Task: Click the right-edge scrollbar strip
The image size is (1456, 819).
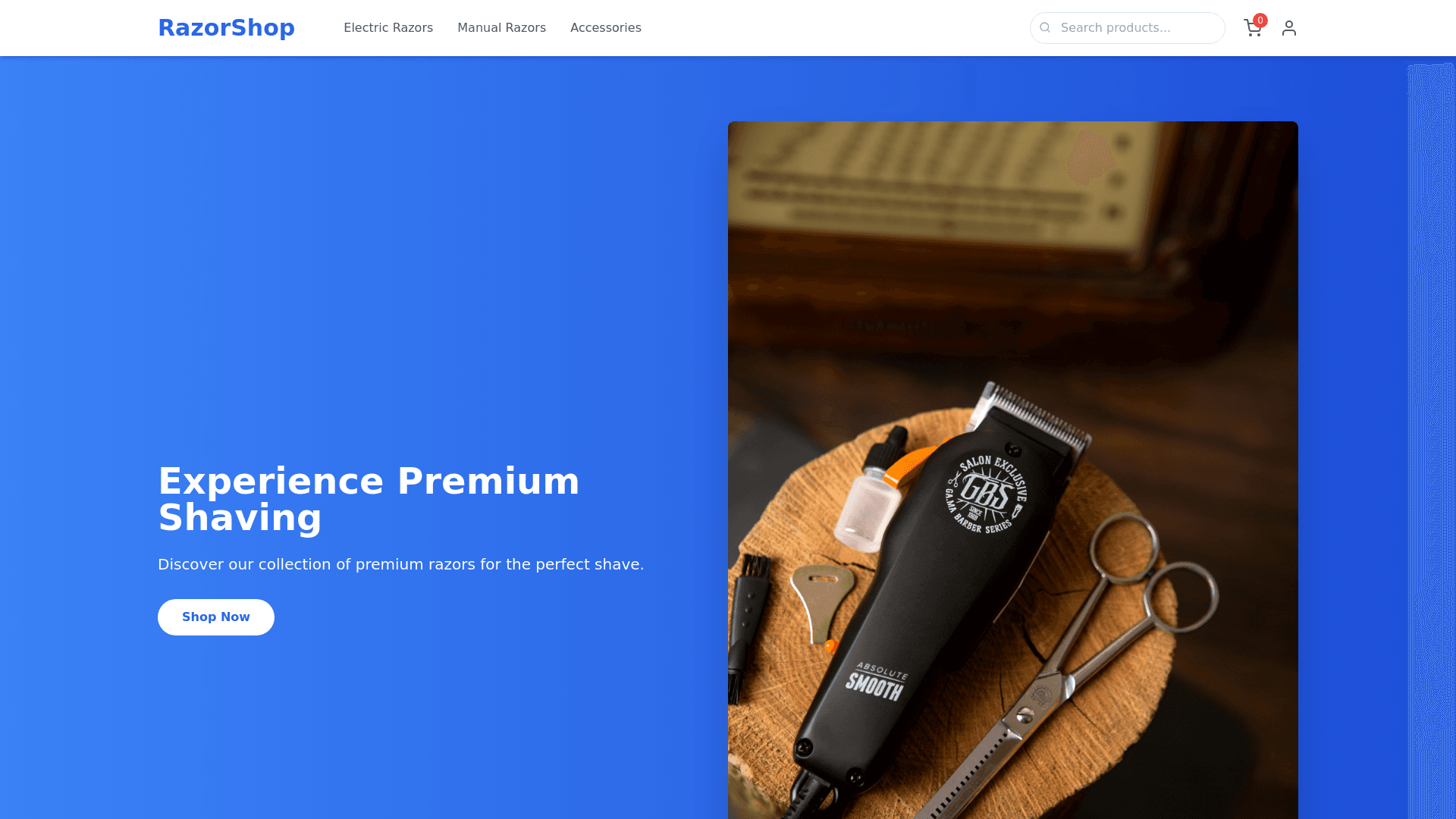Action: (x=1431, y=441)
